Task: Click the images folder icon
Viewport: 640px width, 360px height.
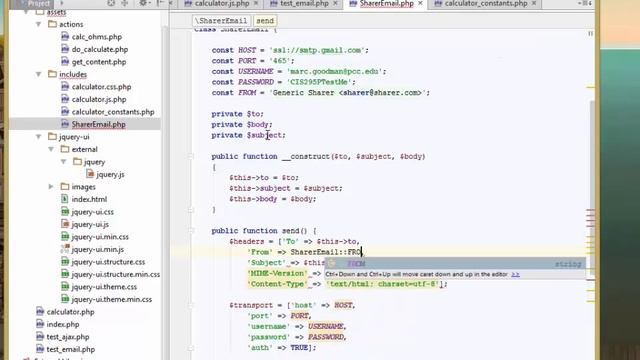Action: click(x=64, y=187)
